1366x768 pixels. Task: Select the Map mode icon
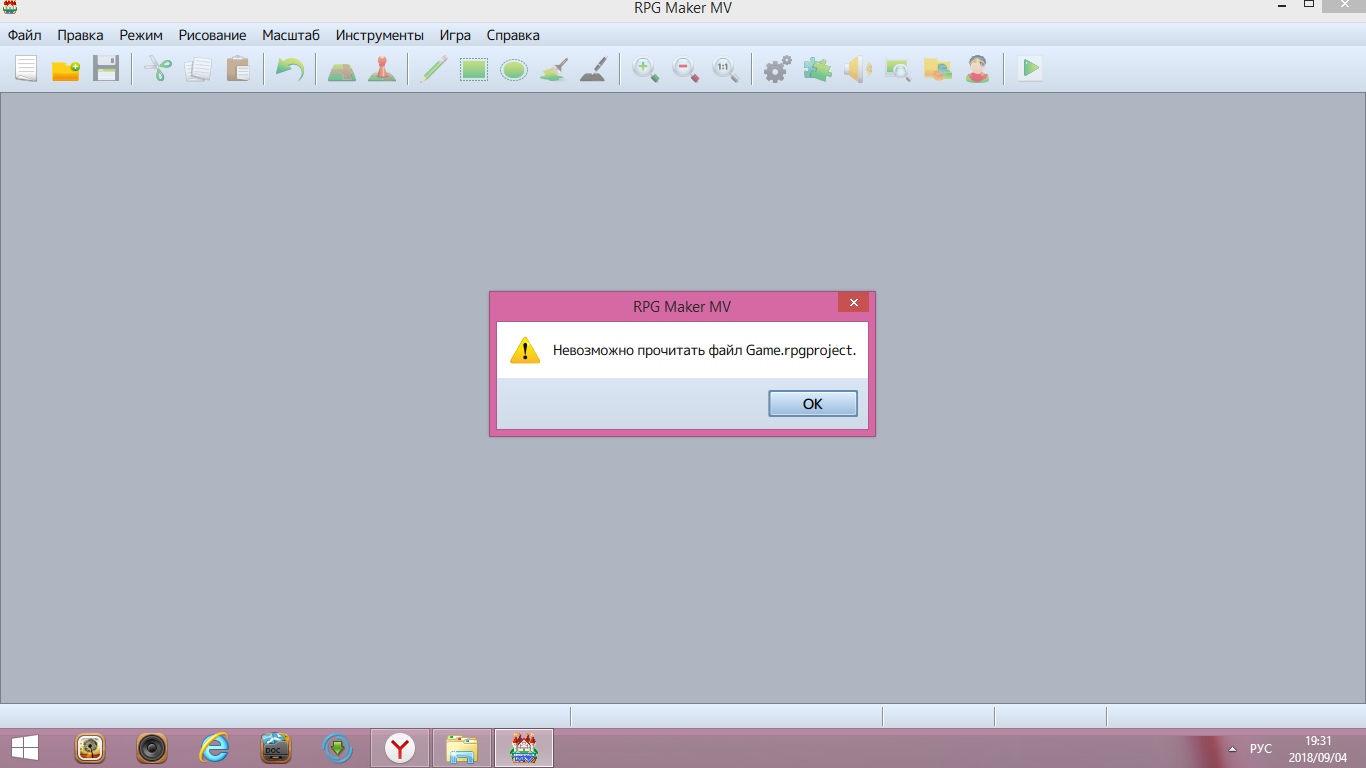pyautogui.click(x=342, y=69)
